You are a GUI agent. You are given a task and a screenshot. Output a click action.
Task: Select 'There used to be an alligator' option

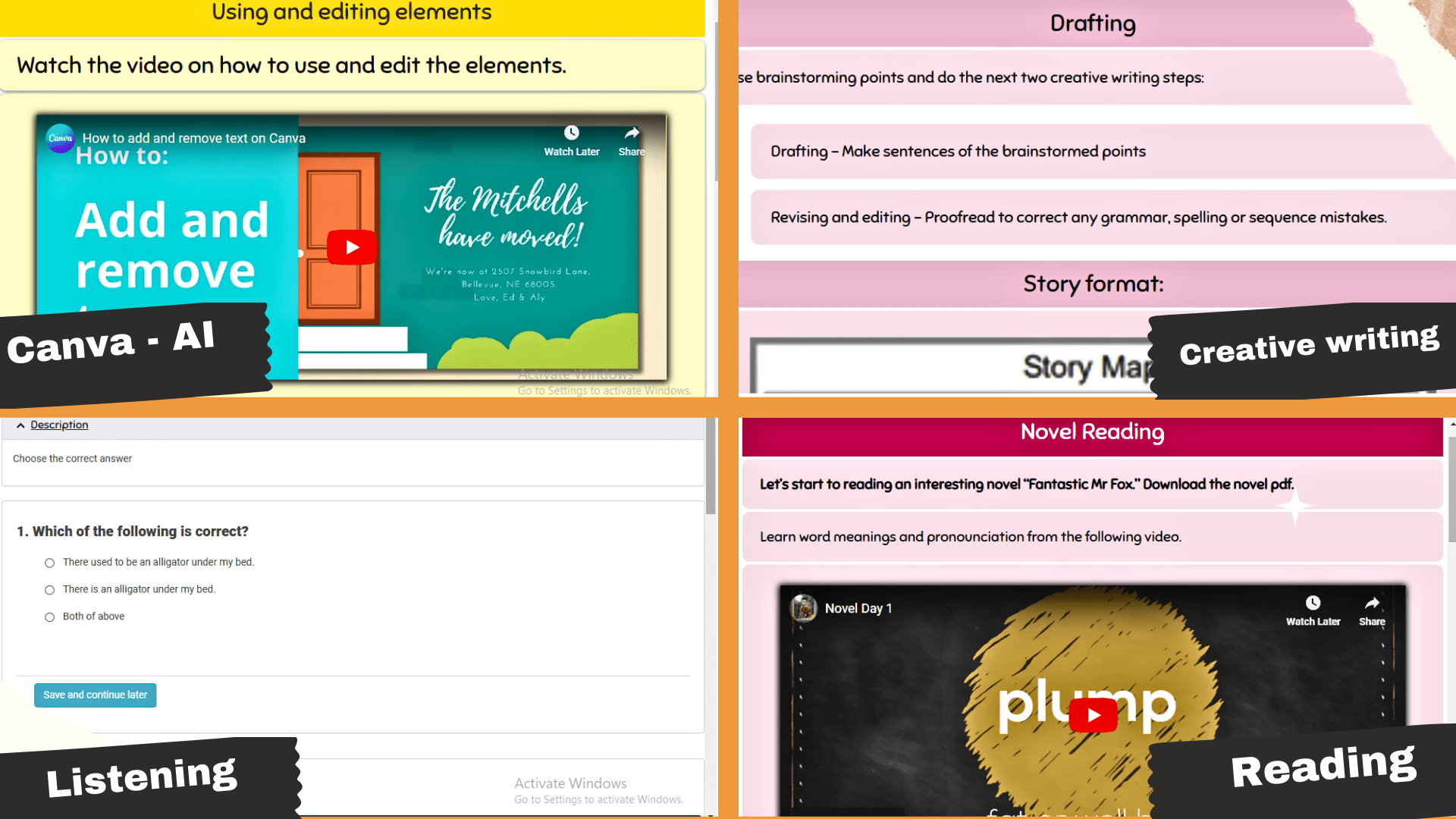tap(50, 563)
